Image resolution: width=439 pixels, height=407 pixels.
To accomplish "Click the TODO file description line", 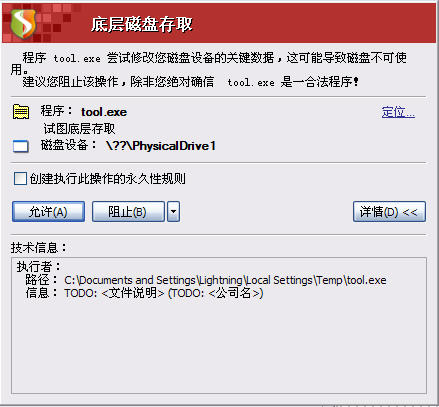I will (163, 293).
